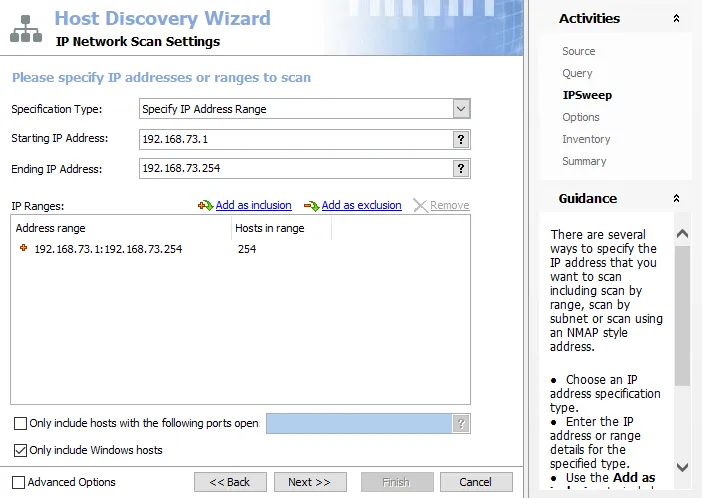Open help for Starting IP Address field
702x498 pixels.
pyautogui.click(x=461, y=139)
